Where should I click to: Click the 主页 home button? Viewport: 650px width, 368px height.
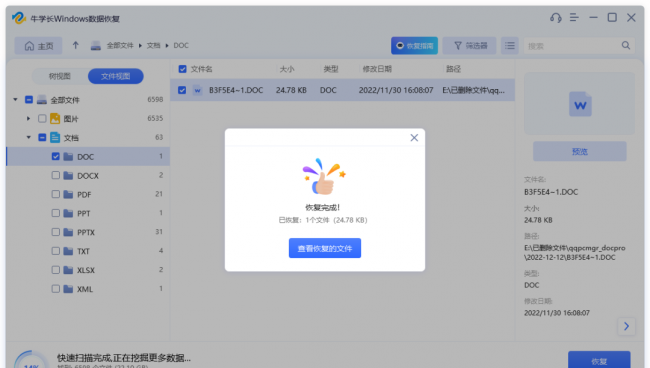coord(39,46)
